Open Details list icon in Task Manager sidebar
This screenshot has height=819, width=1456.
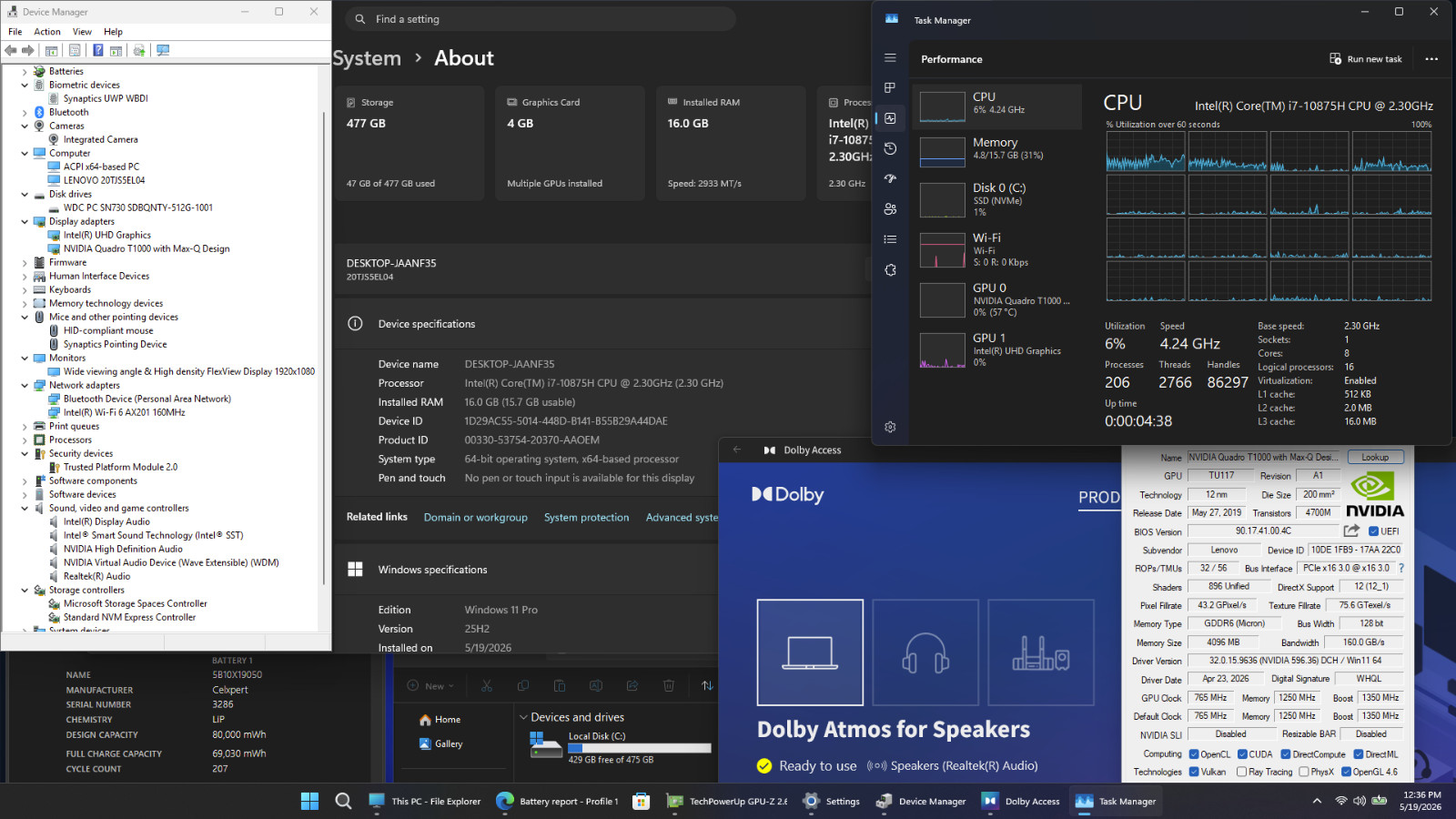890,239
